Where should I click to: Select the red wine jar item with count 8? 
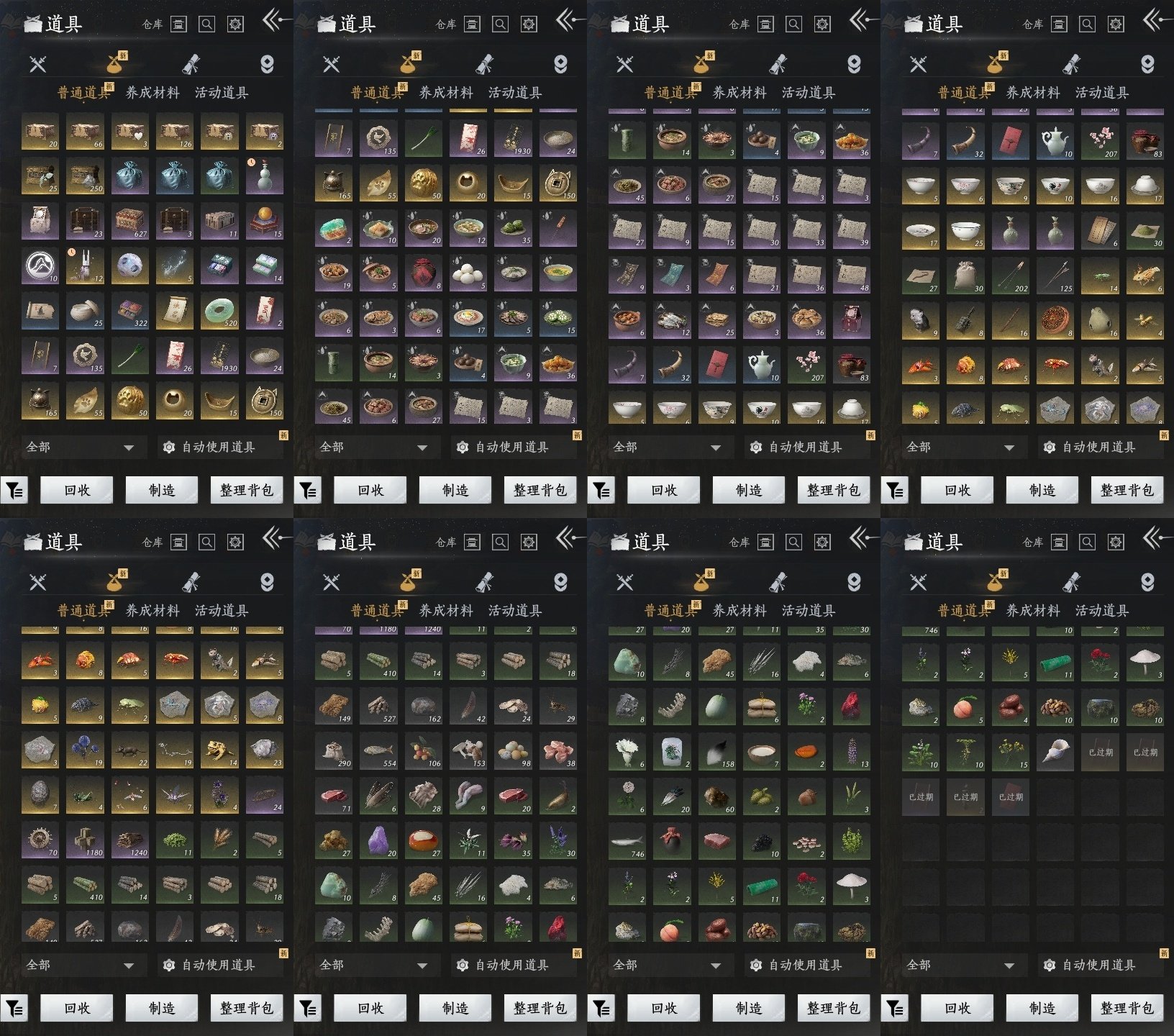(424, 273)
